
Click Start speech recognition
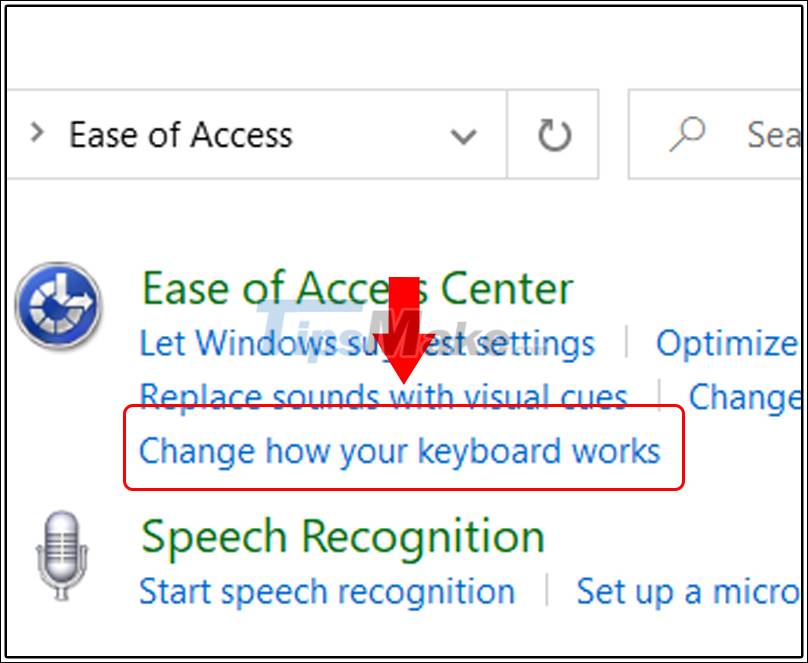330,591
